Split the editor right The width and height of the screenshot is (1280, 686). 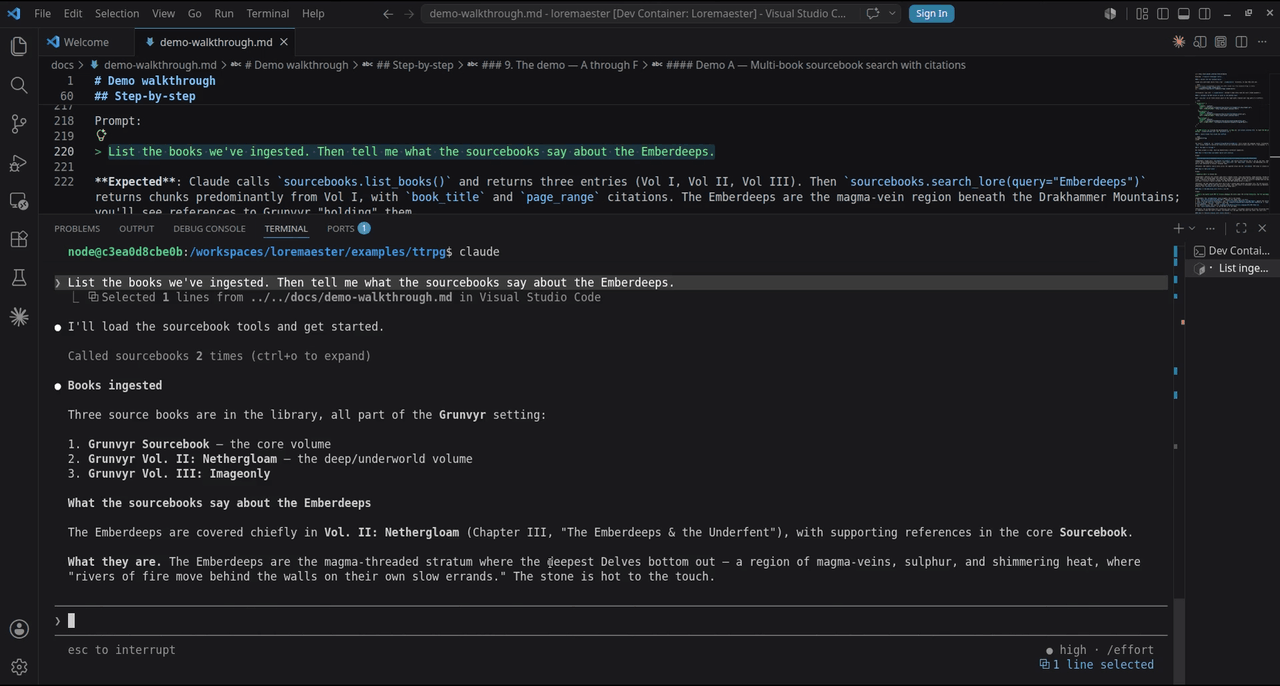(x=1241, y=42)
